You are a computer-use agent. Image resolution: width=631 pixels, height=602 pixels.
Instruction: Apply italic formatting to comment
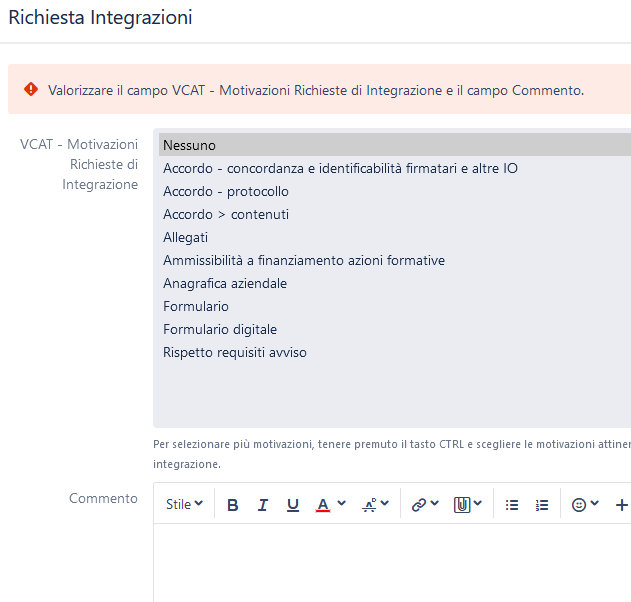click(263, 505)
